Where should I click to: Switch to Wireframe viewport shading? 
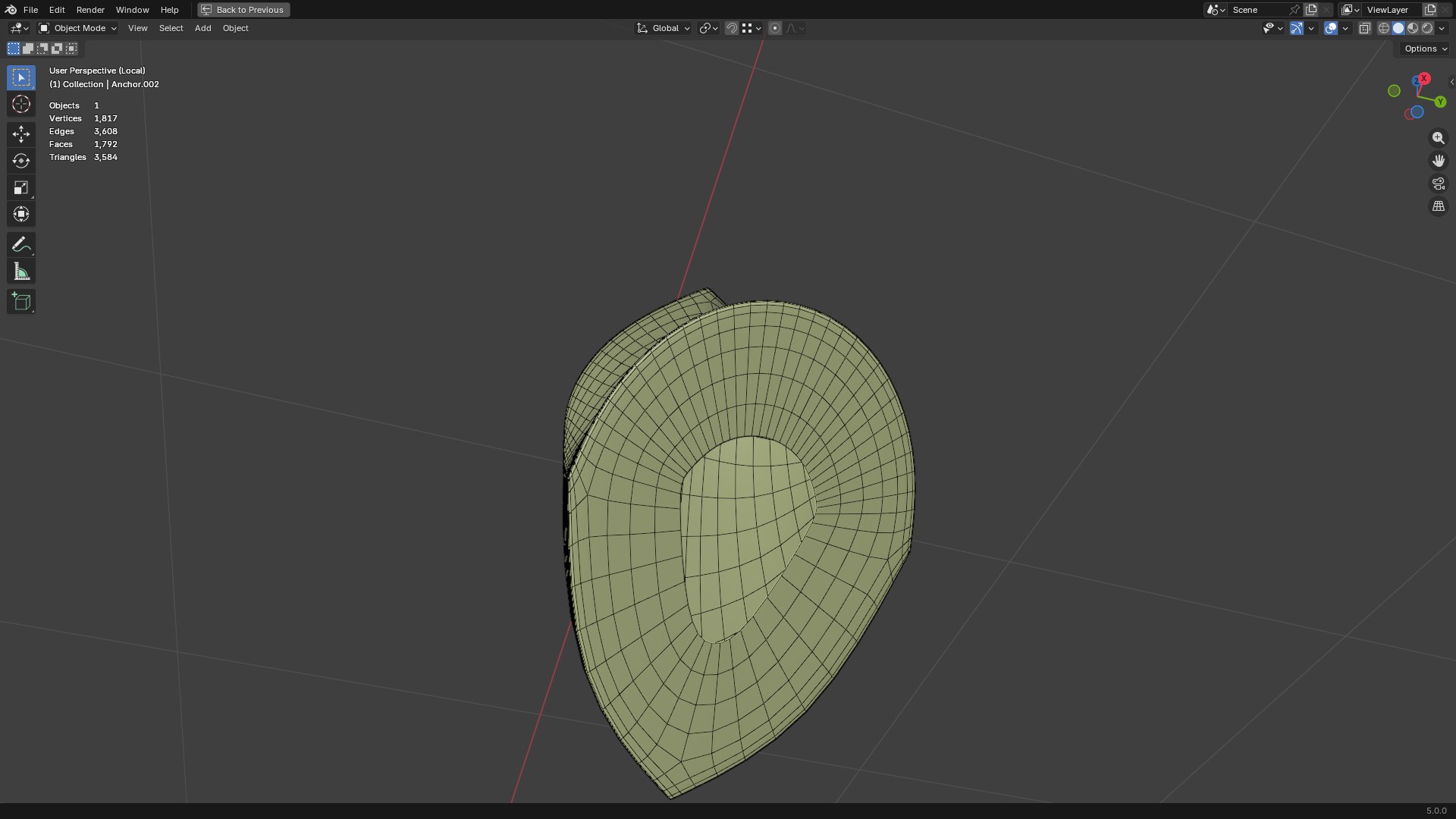pos(1384,28)
